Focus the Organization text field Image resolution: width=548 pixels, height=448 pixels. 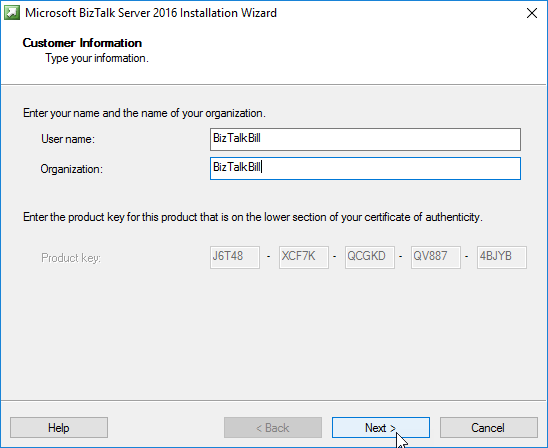click(x=365, y=168)
